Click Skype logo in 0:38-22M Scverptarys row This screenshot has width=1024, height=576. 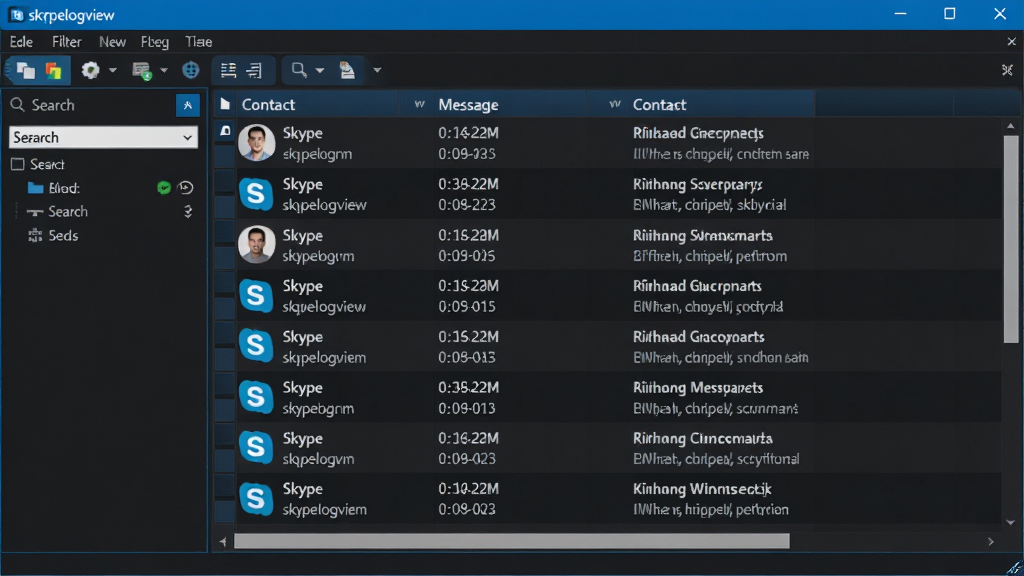pos(256,194)
